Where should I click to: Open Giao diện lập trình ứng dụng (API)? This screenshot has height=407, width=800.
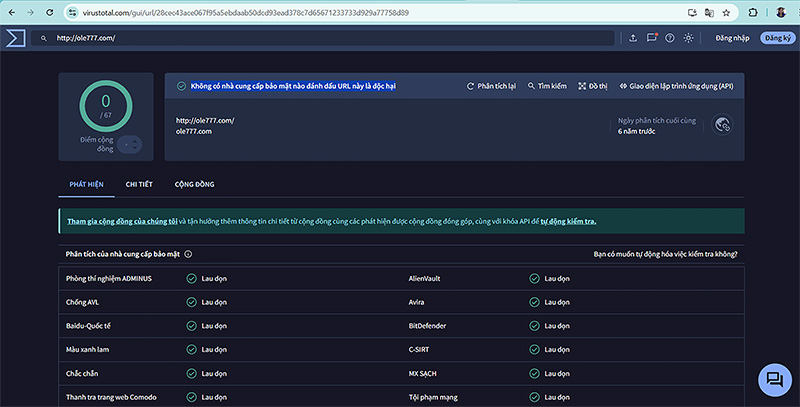(x=676, y=86)
